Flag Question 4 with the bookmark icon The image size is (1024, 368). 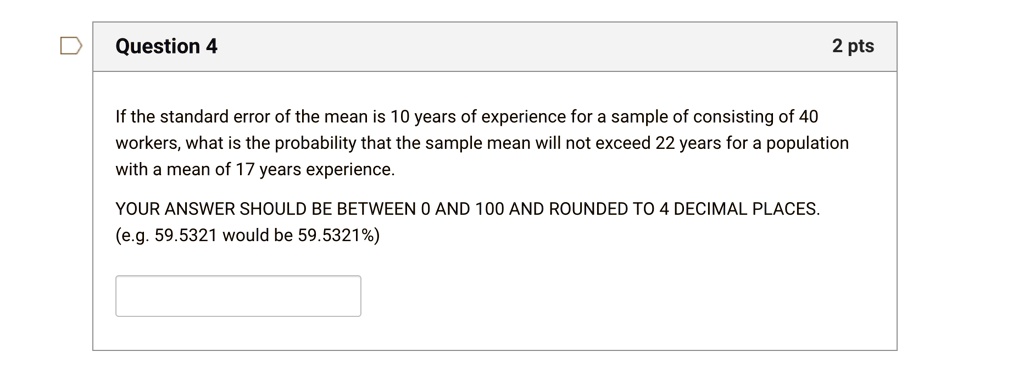[x=71, y=46]
